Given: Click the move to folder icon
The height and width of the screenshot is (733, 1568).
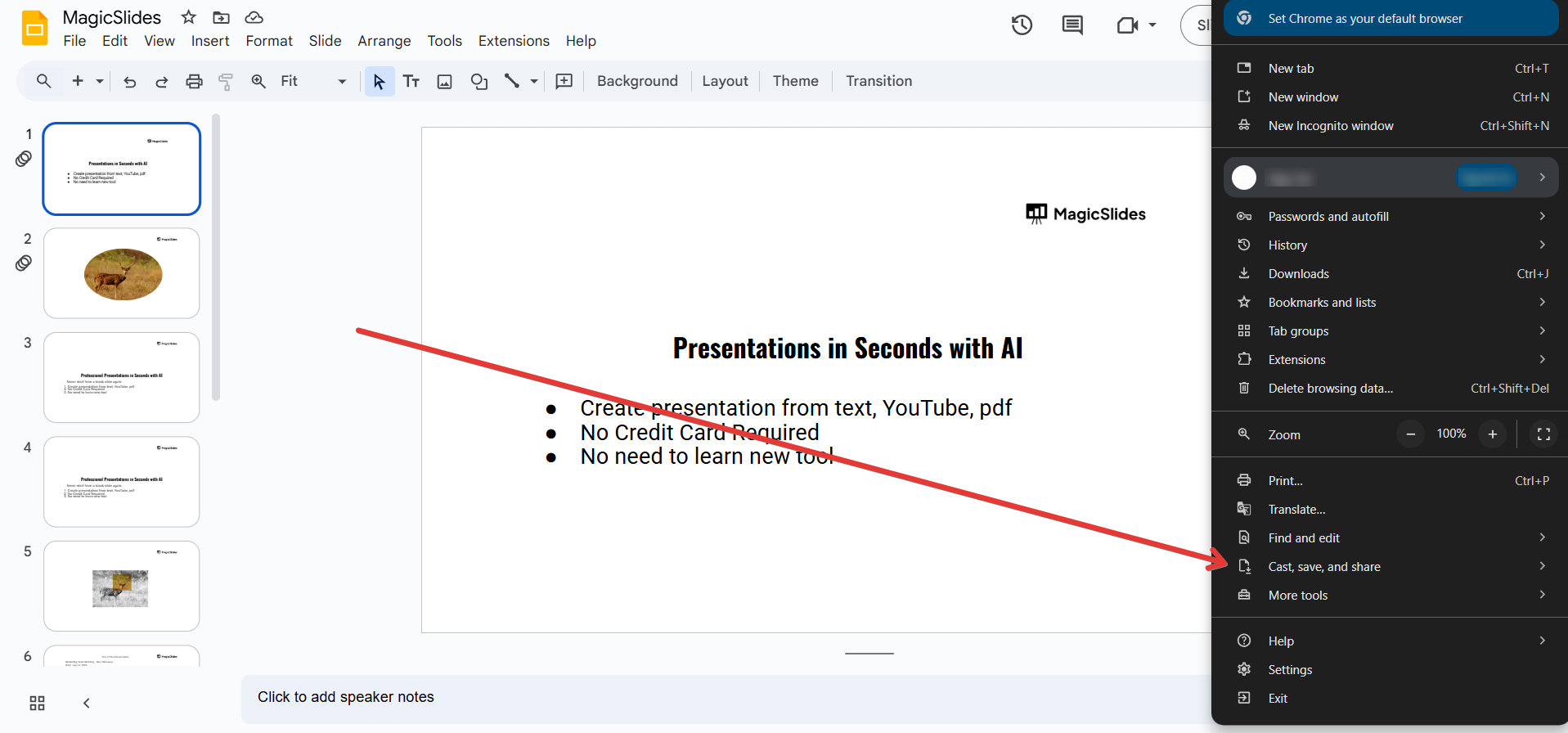Looking at the screenshot, I should (x=221, y=17).
